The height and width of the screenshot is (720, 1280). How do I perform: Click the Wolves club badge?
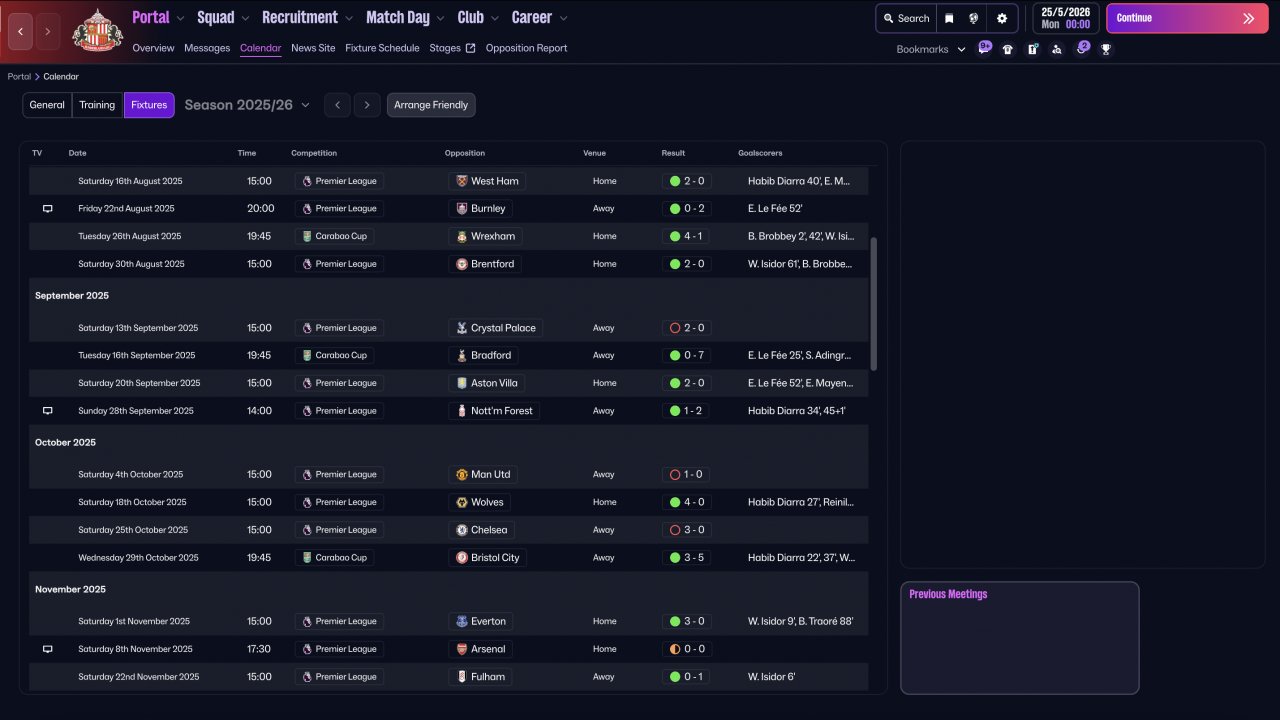pyautogui.click(x=462, y=502)
